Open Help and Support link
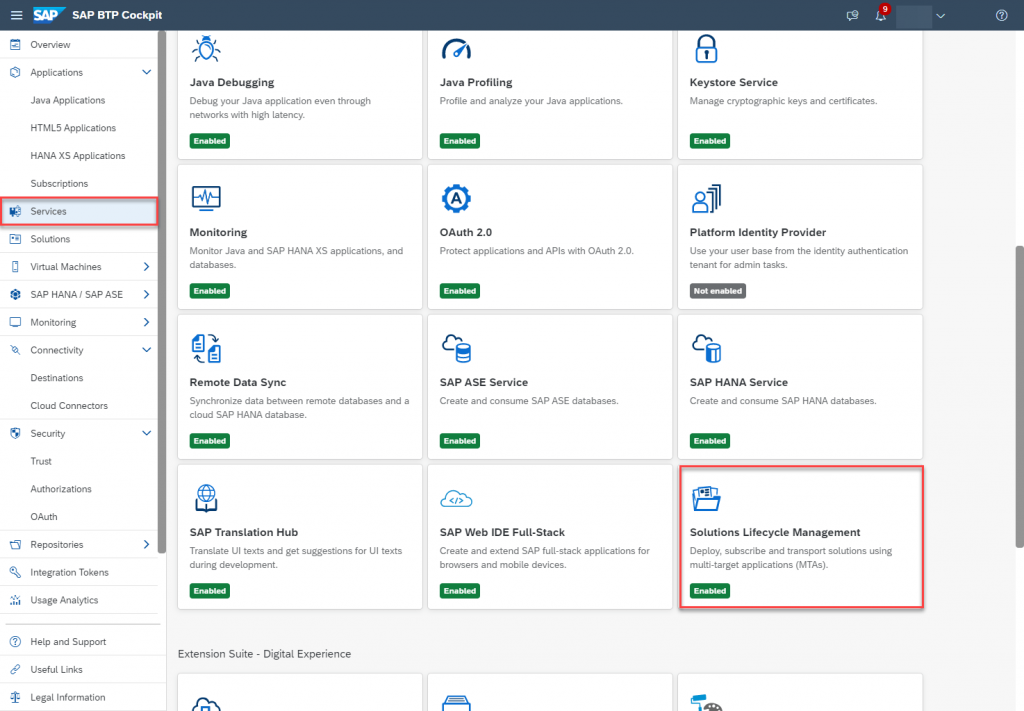 point(68,642)
